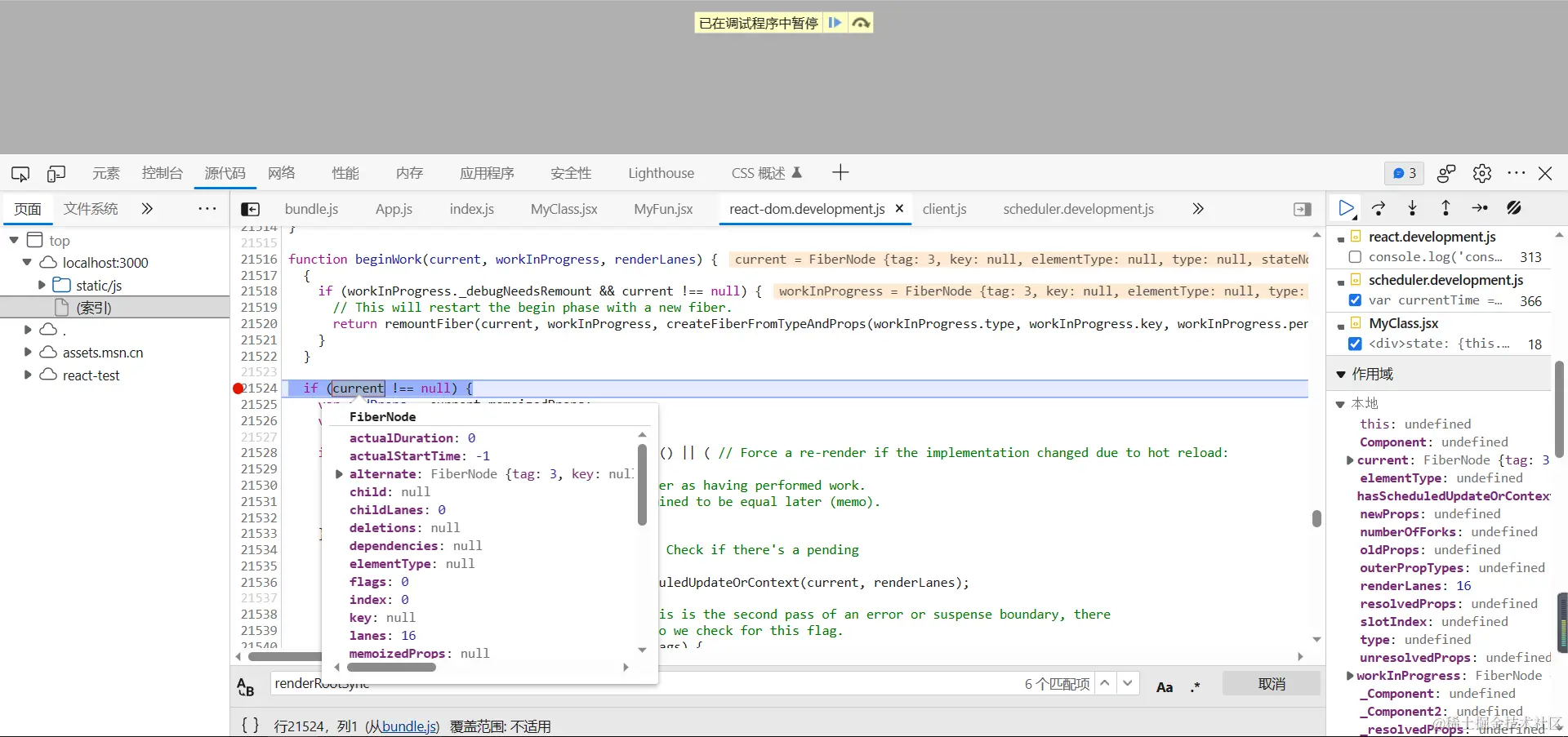
Task: Close the DevTools panel
Action: click(x=1545, y=173)
